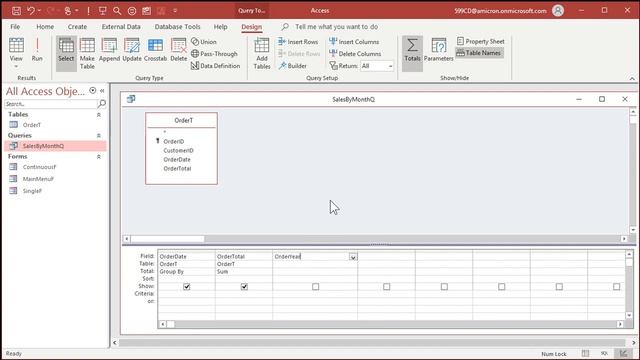Click the Sum total cell under OrderTotal

click(x=244, y=271)
